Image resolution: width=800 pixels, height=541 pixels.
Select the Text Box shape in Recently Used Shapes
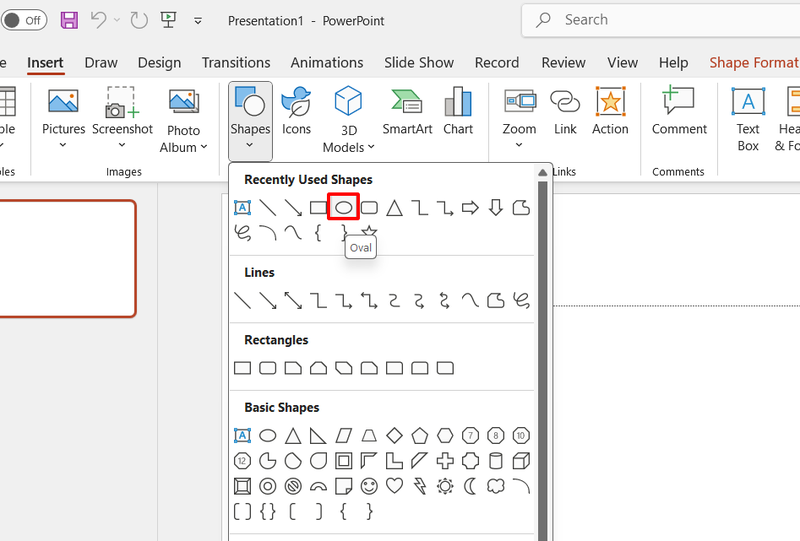coord(242,208)
